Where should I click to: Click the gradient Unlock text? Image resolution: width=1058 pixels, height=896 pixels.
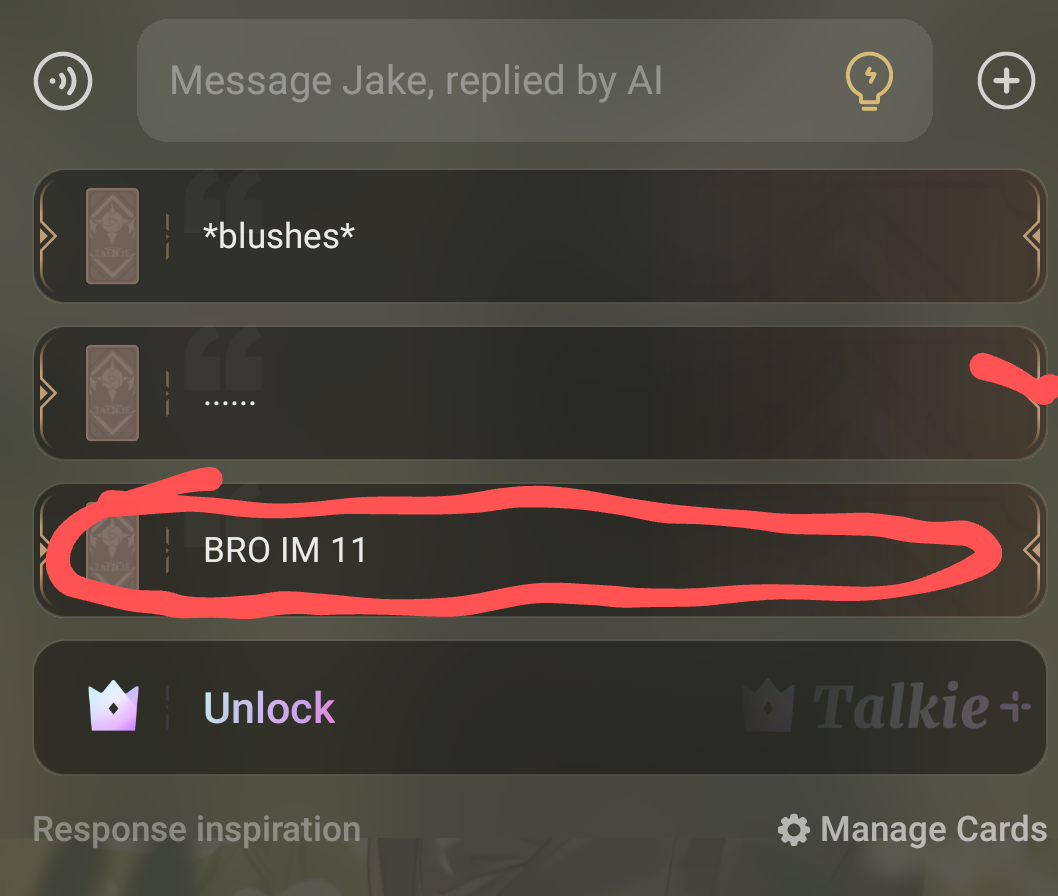pyautogui.click(x=269, y=708)
